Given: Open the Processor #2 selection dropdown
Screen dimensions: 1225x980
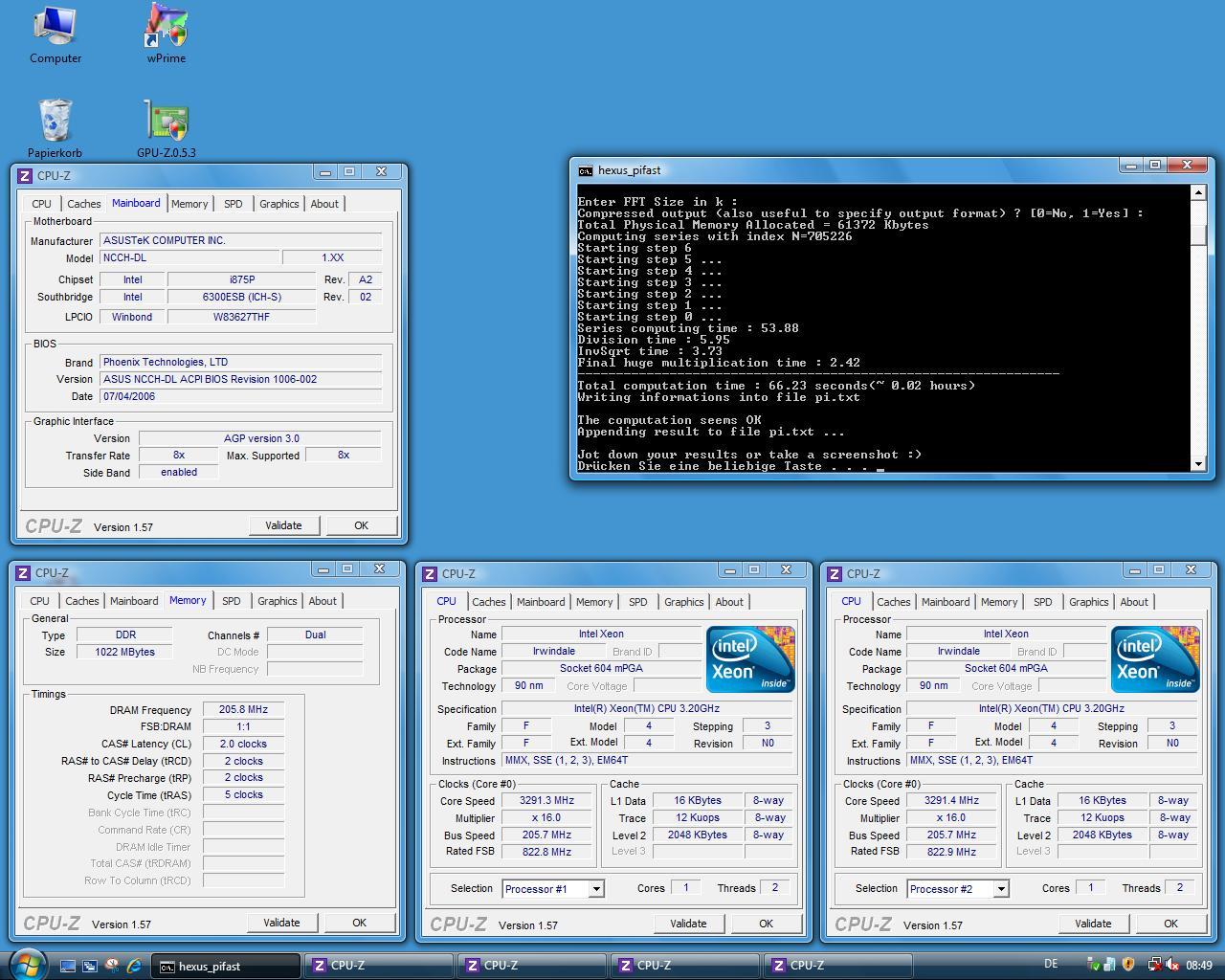Looking at the screenshot, I should pyautogui.click(x=1000, y=888).
